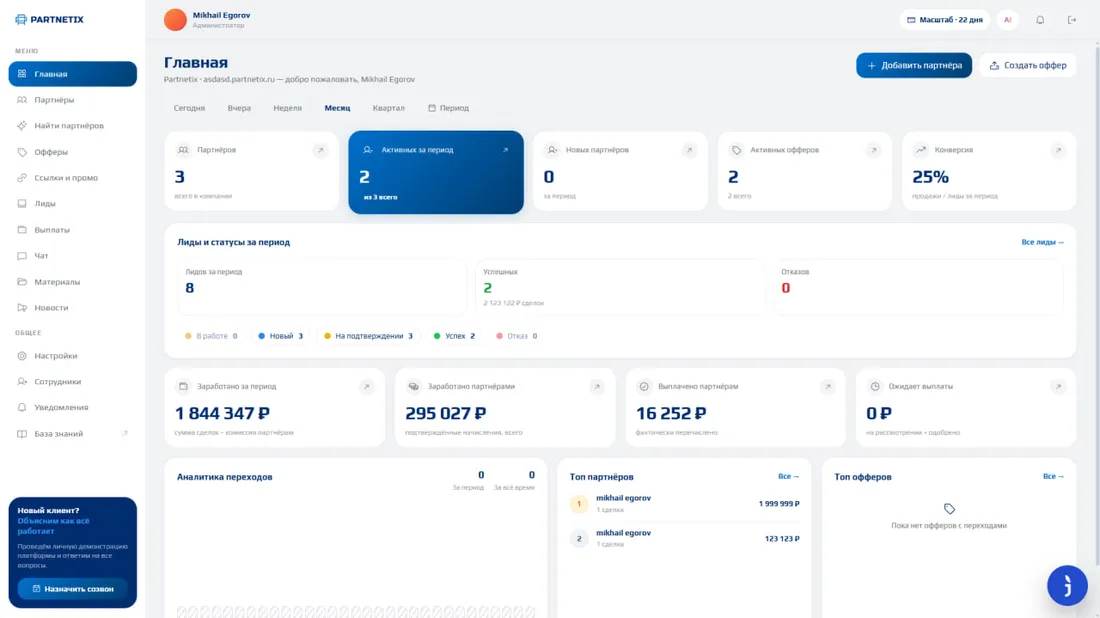Filter by Отказ status chip

pyautogui.click(x=517, y=336)
